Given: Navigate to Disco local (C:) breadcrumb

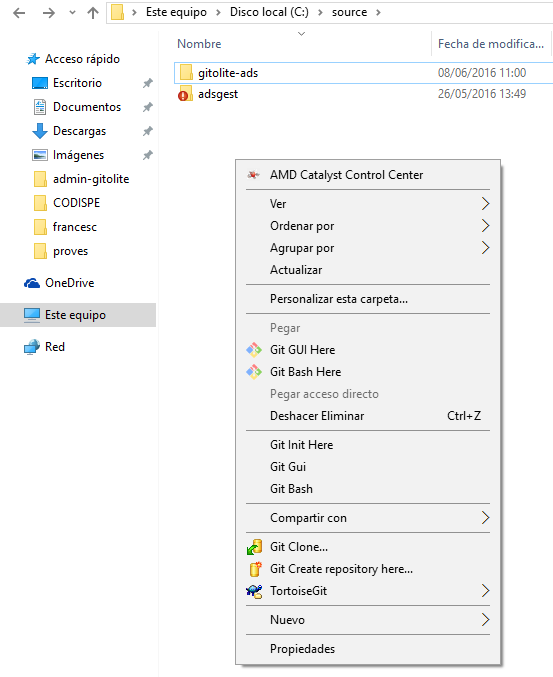Looking at the screenshot, I should tap(269, 12).
